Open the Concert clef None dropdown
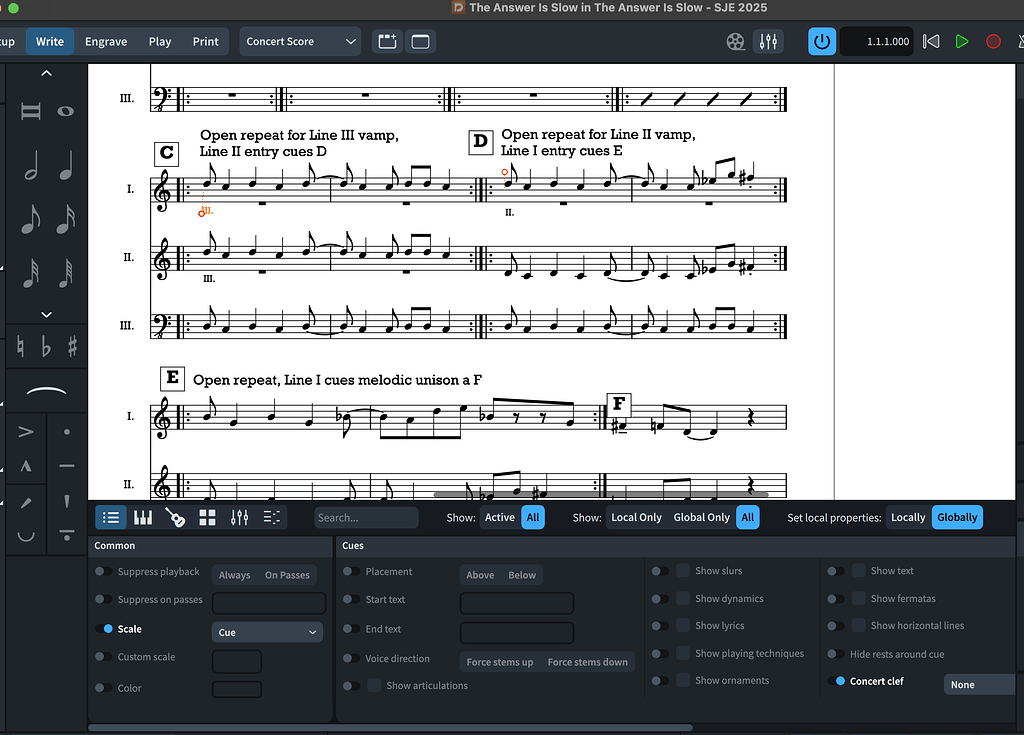The image size is (1024, 735). click(x=978, y=684)
